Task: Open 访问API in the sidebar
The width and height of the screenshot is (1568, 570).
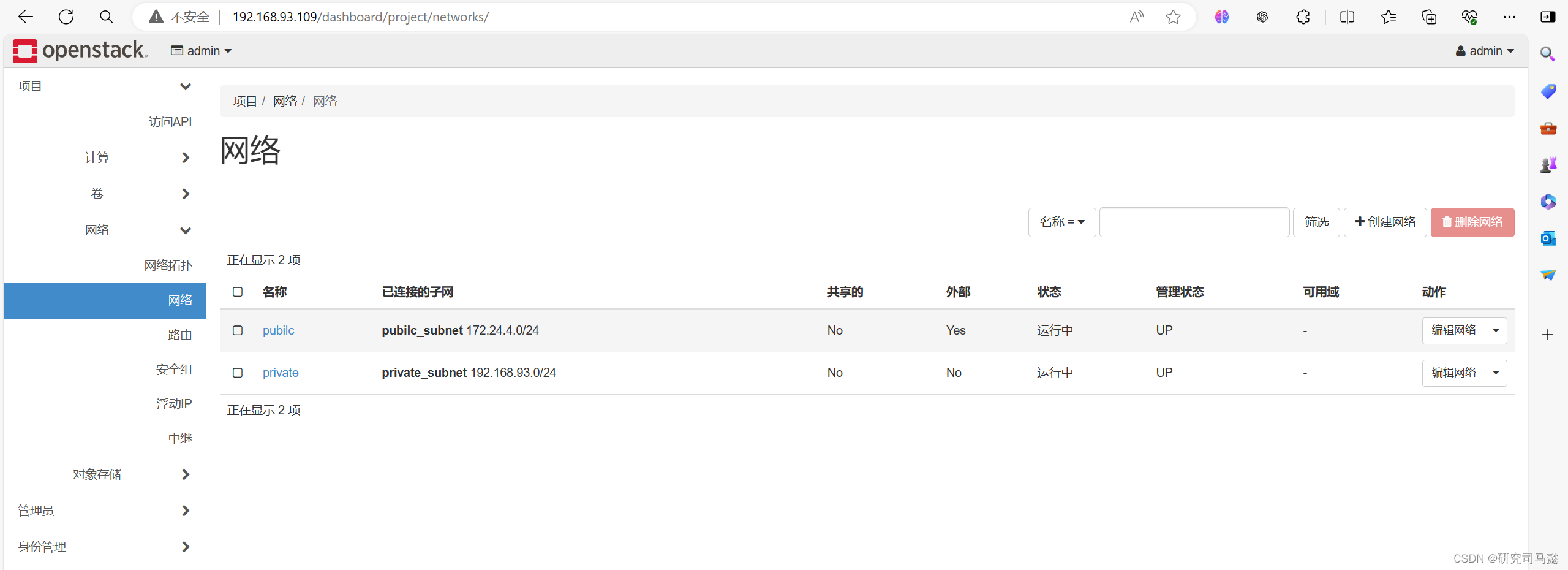Action: [170, 122]
